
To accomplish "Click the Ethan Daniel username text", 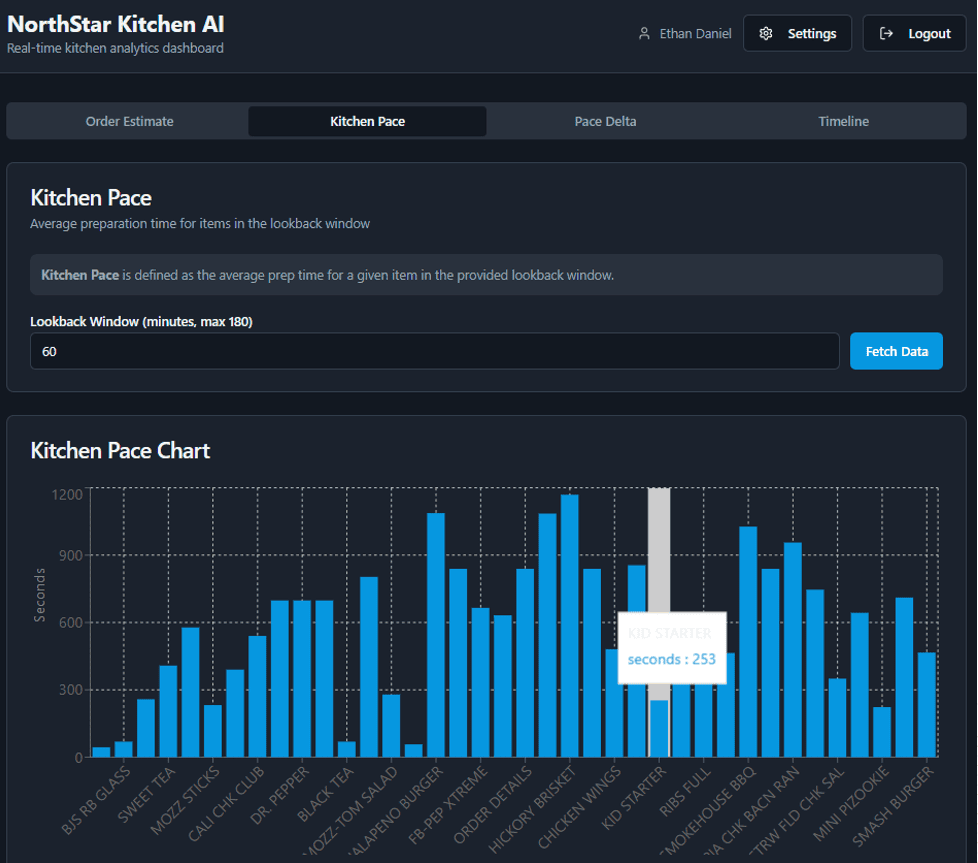I will pos(695,34).
